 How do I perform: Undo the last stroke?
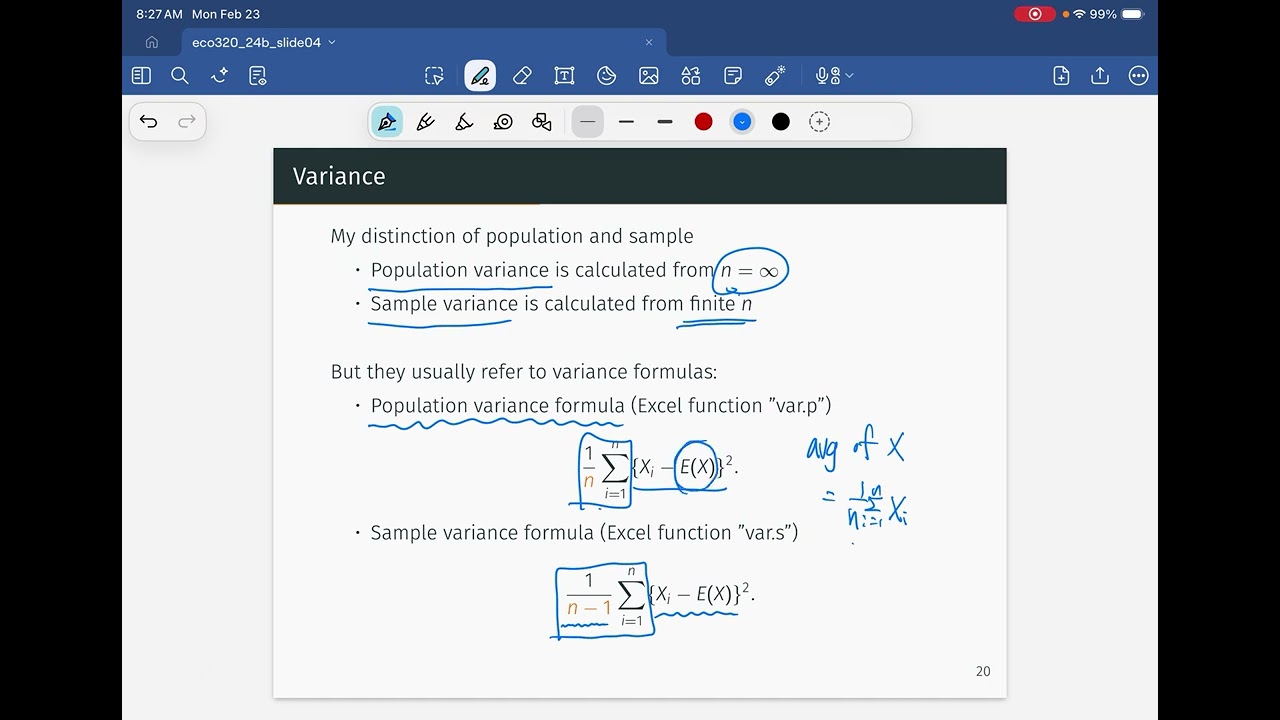[149, 121]
